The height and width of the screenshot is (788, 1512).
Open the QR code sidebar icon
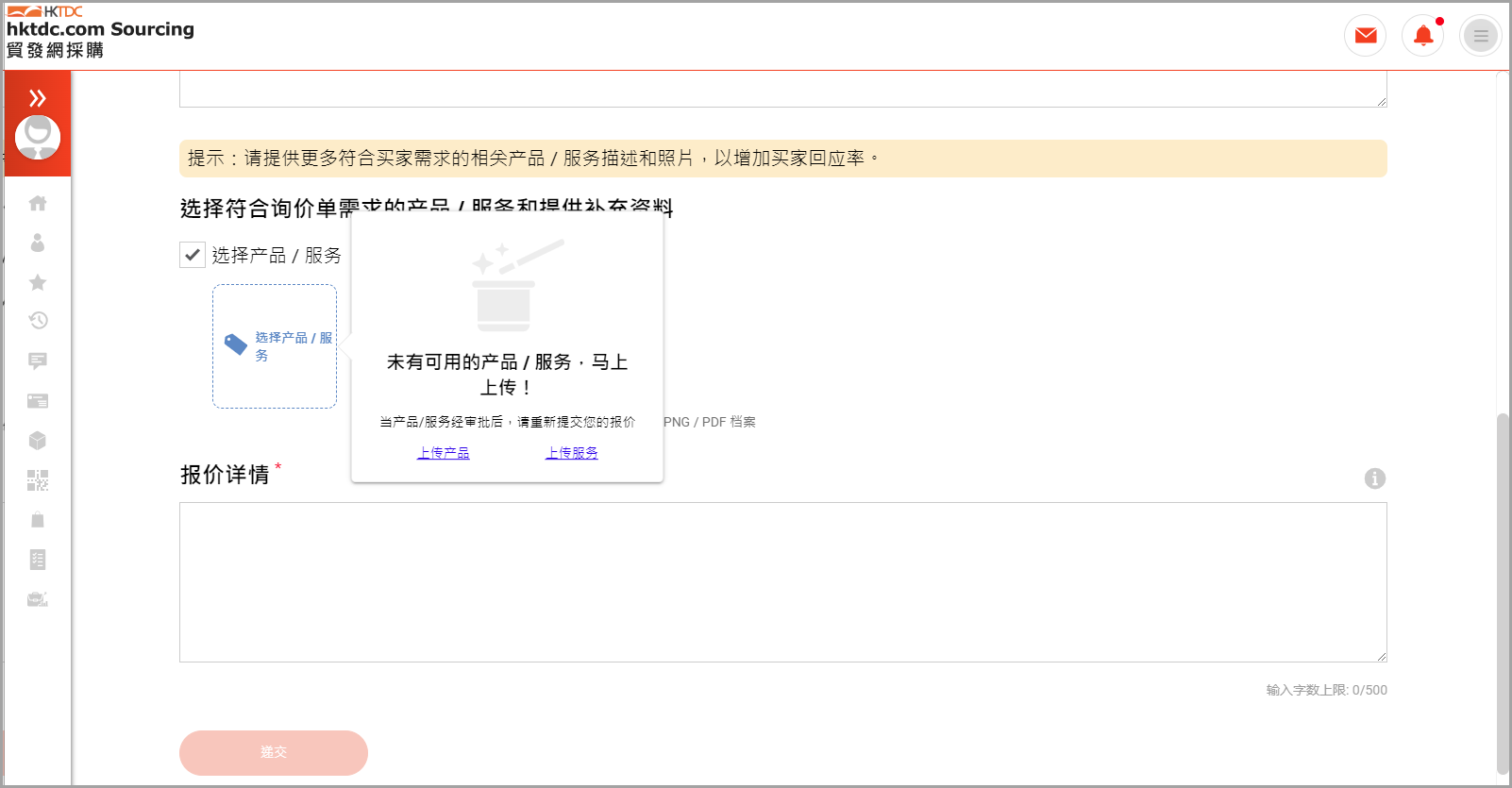pyautogui.click(x=38, y=480)
